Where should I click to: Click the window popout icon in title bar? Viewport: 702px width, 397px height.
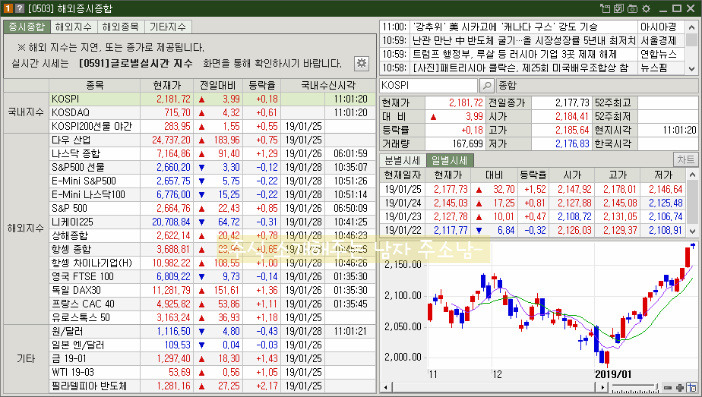click(605, 8)
